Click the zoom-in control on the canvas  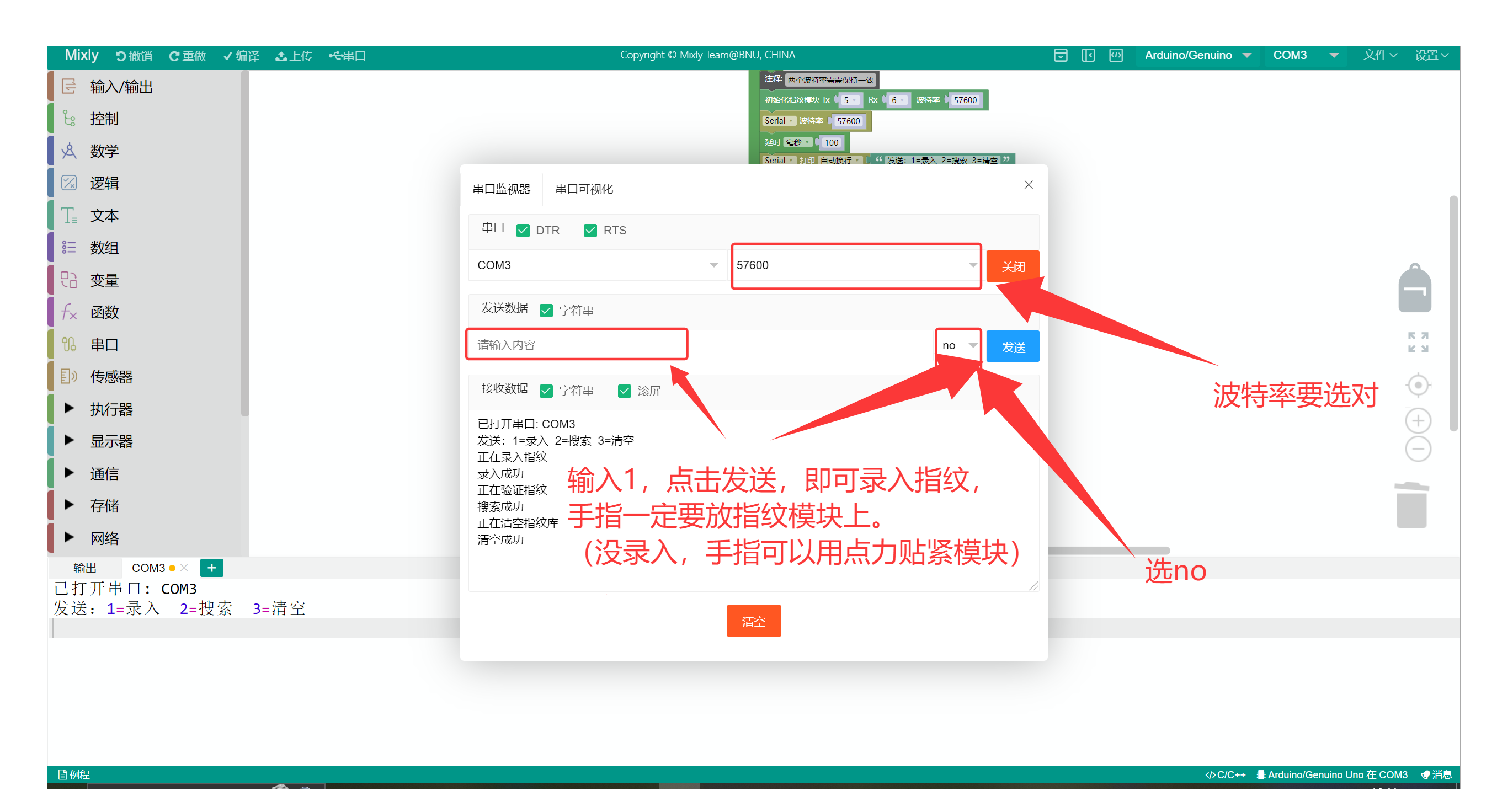(1418, 420)
